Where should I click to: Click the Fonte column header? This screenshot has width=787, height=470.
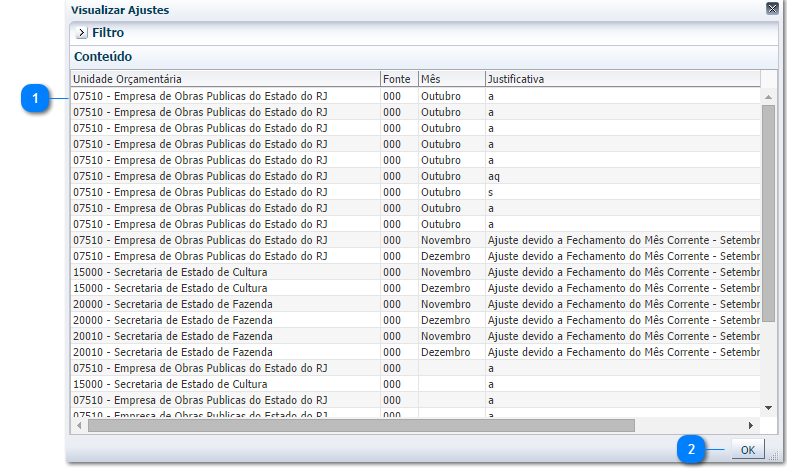(x=398, y=78)
